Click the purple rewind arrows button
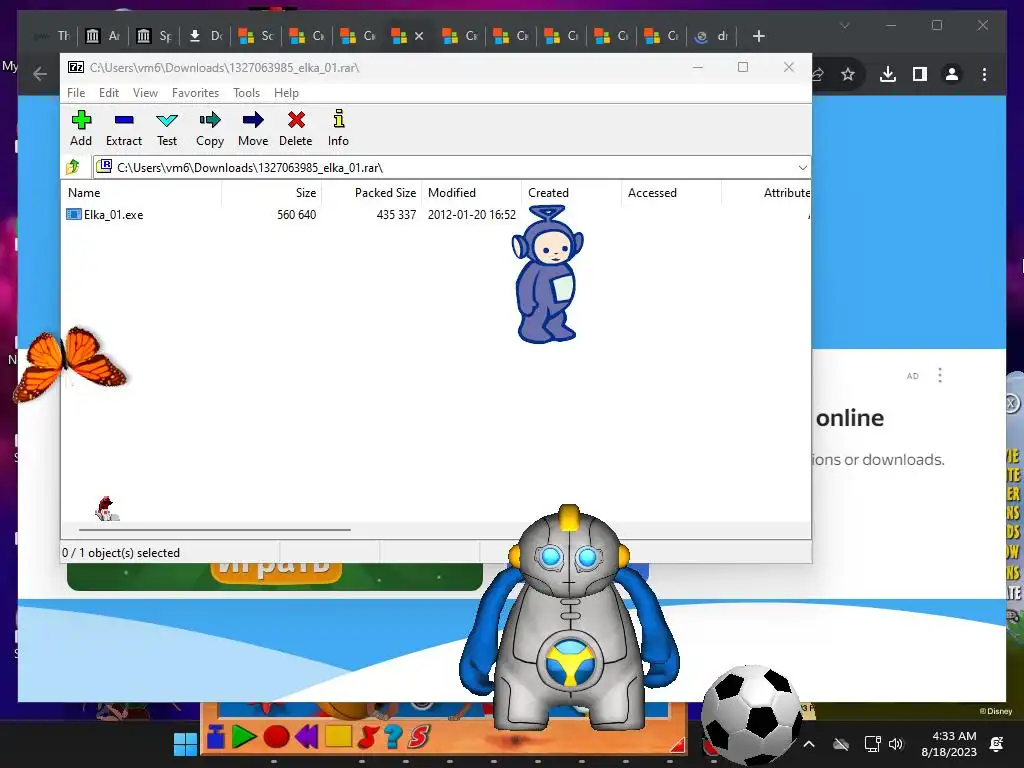Screen dimensions: 1024x768 (306, 737)
